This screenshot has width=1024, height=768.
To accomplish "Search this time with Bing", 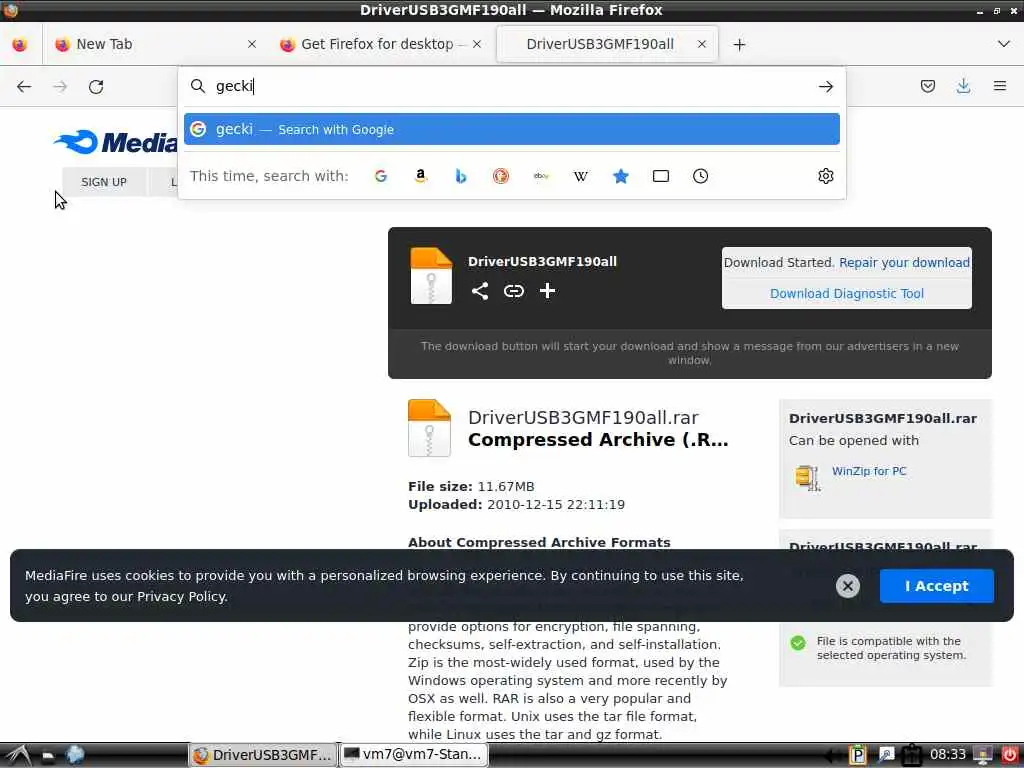I will tap(460, 176).
